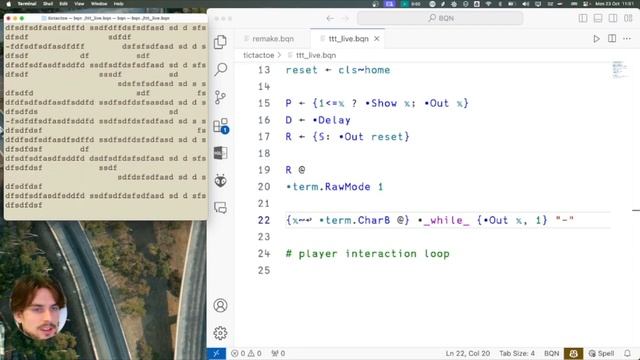This screenshot has height=360, width=640.
Task: Click Wi-Fi icon in macOS menu bar
Action: pyautogui.click(x=489, y=4)
